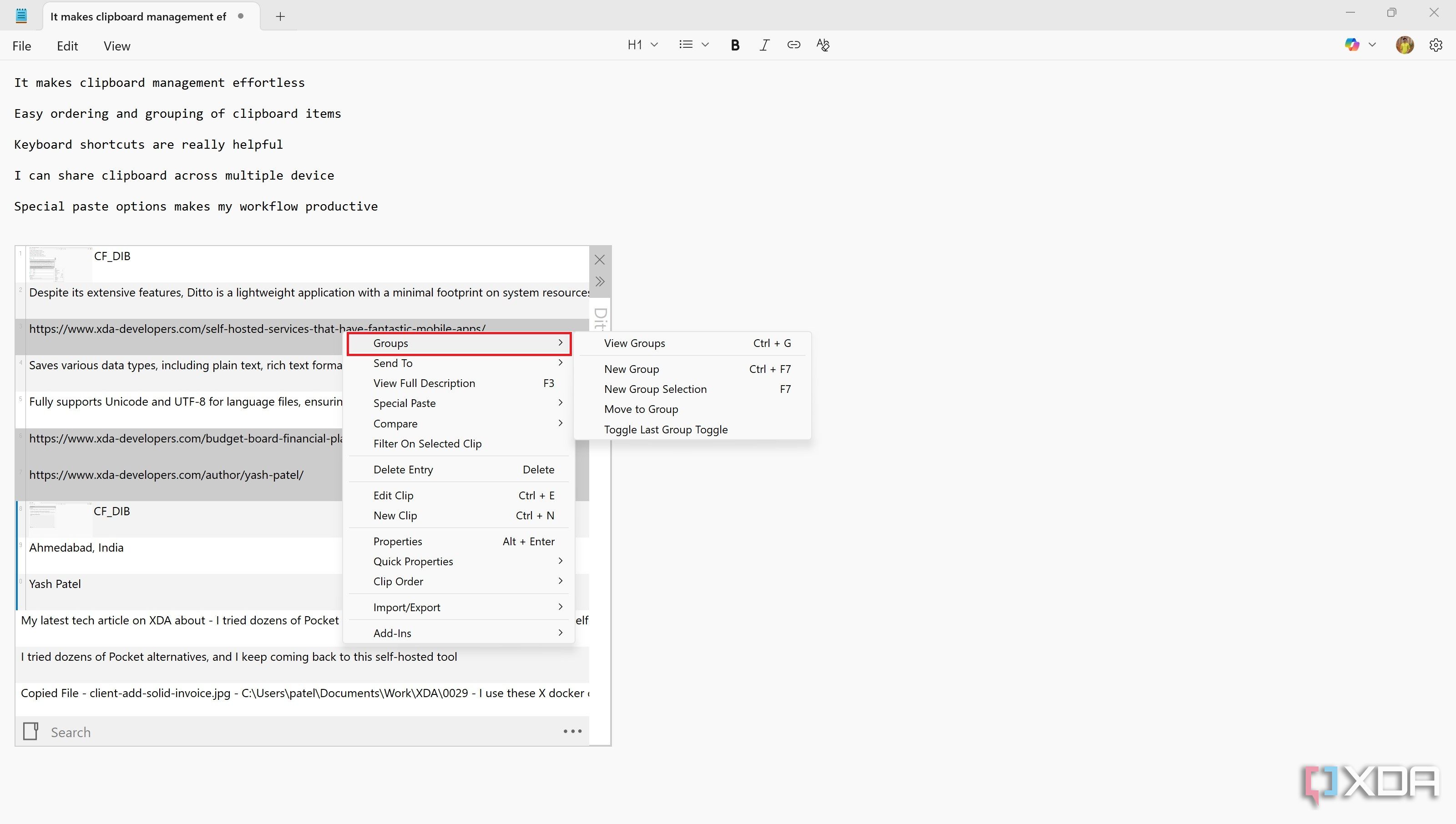
Task: Expand Add-Ins submenu
Action: point(459,633)
